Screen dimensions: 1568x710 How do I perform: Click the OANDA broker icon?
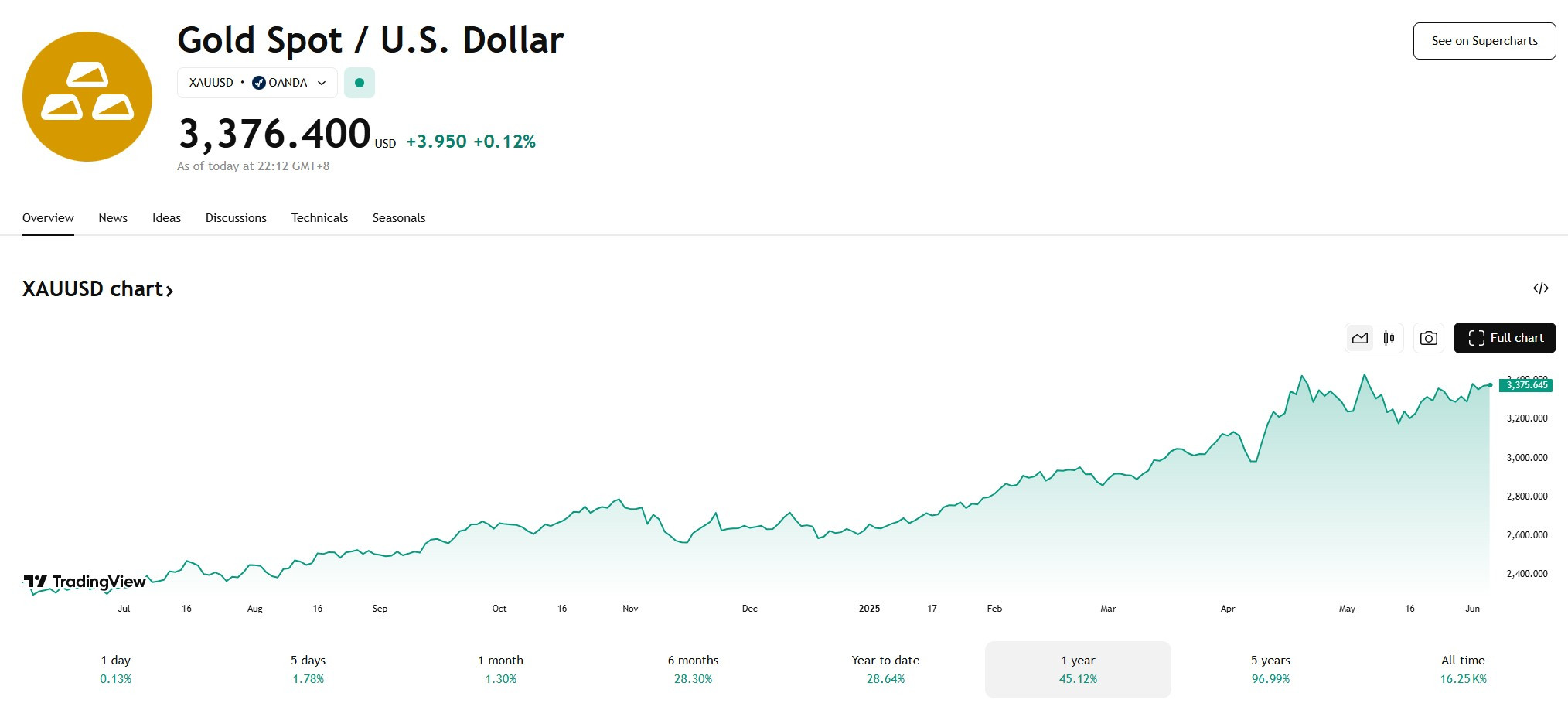(x=259, y=83)
